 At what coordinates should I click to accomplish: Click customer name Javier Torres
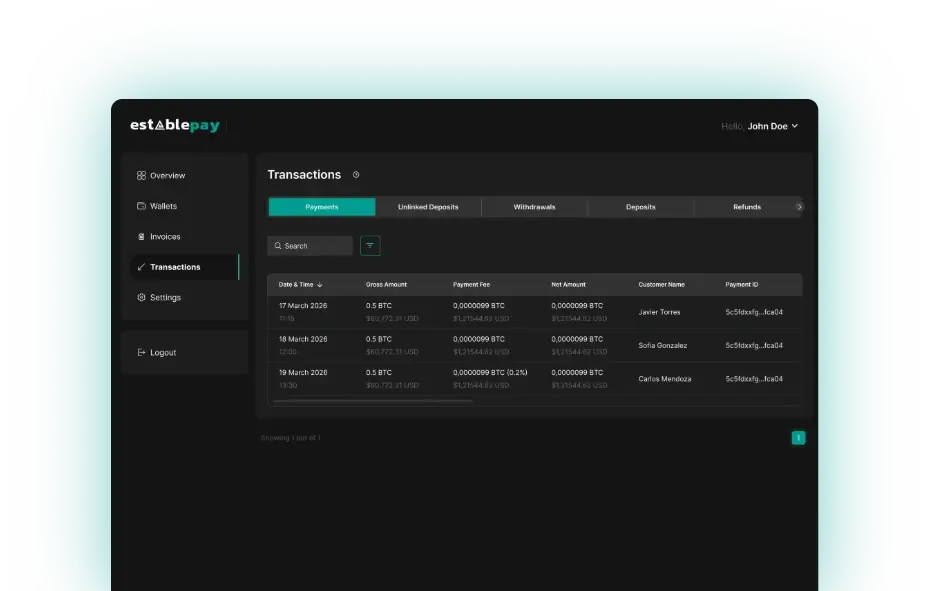[x=659, y=312]
